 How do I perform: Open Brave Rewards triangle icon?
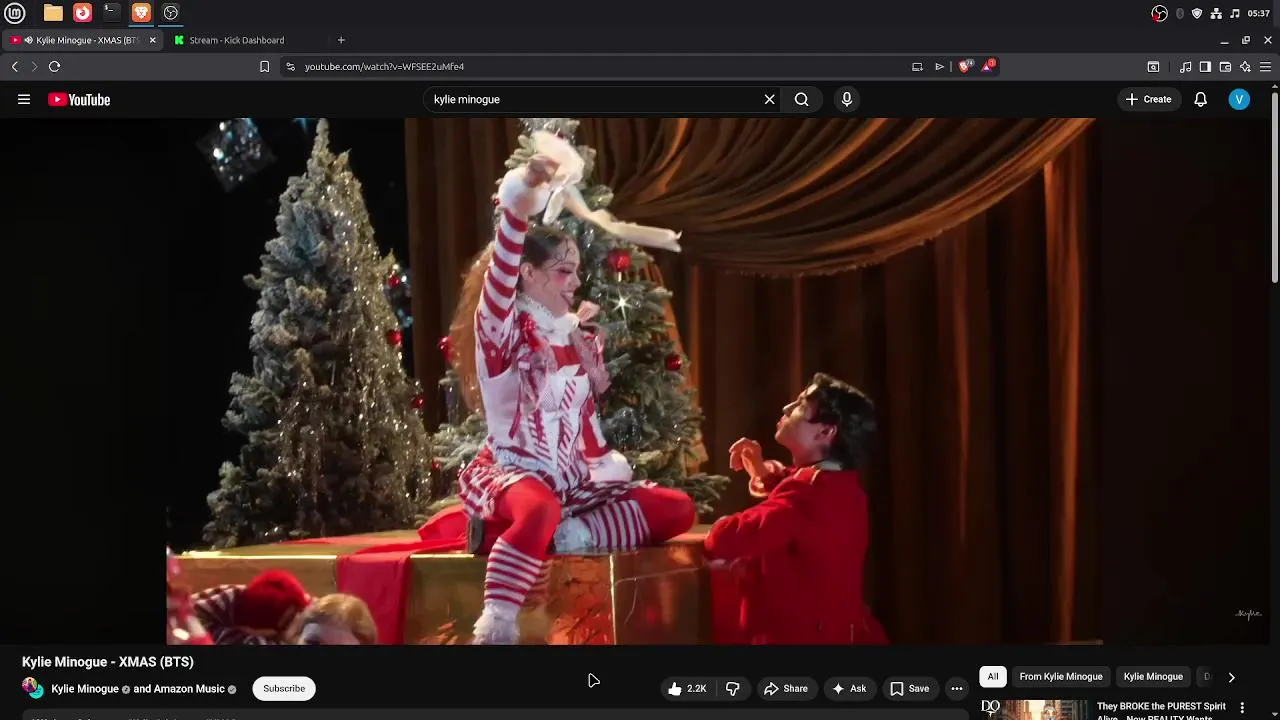coord(988,66)
